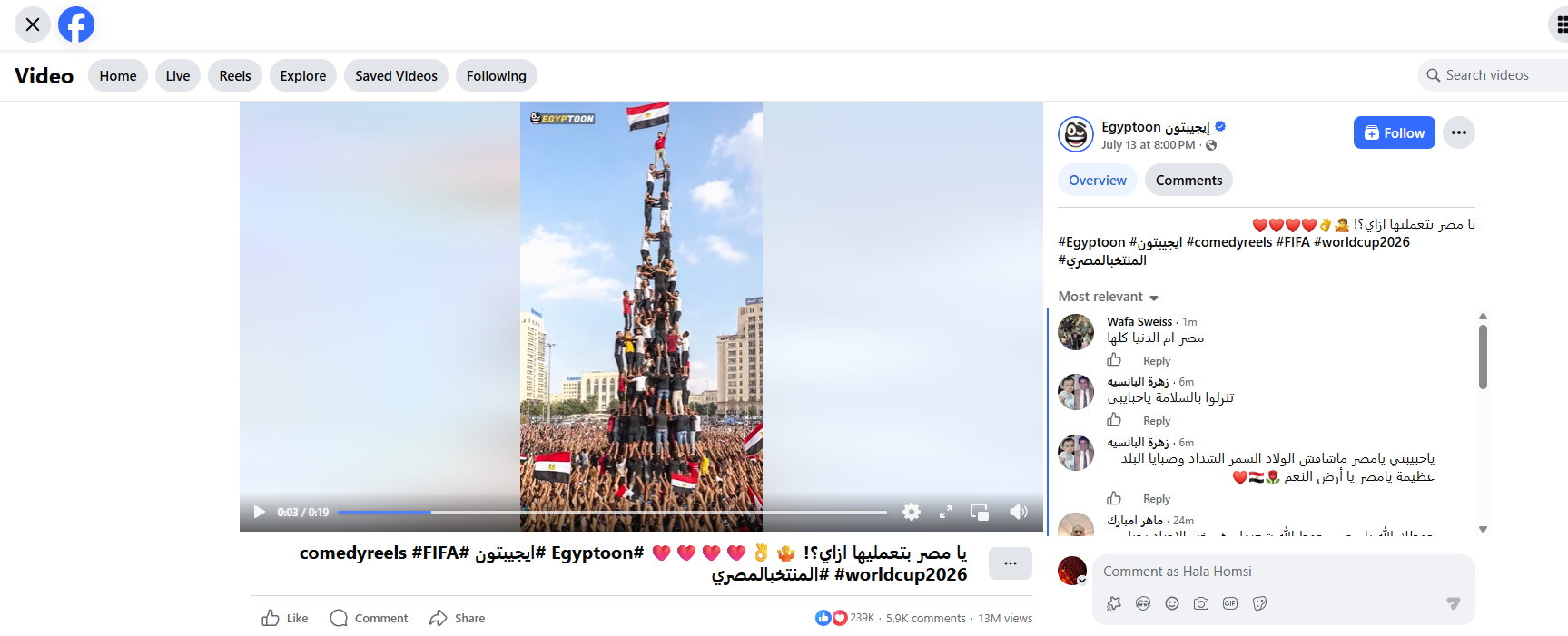The image size is (1568, 636).
Task: Like the 'ياحبيبتي يامصر' comment
Action: [1114, 498]
